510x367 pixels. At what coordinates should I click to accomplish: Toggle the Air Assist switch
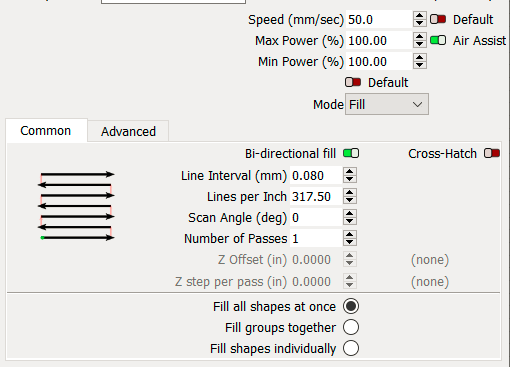[438, 40]
